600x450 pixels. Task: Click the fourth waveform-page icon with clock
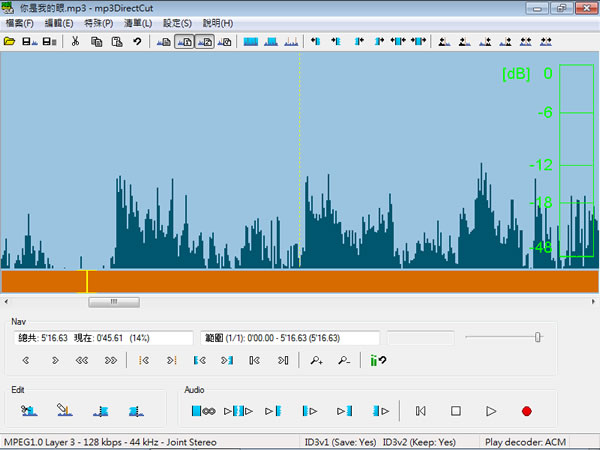[225, 41]
